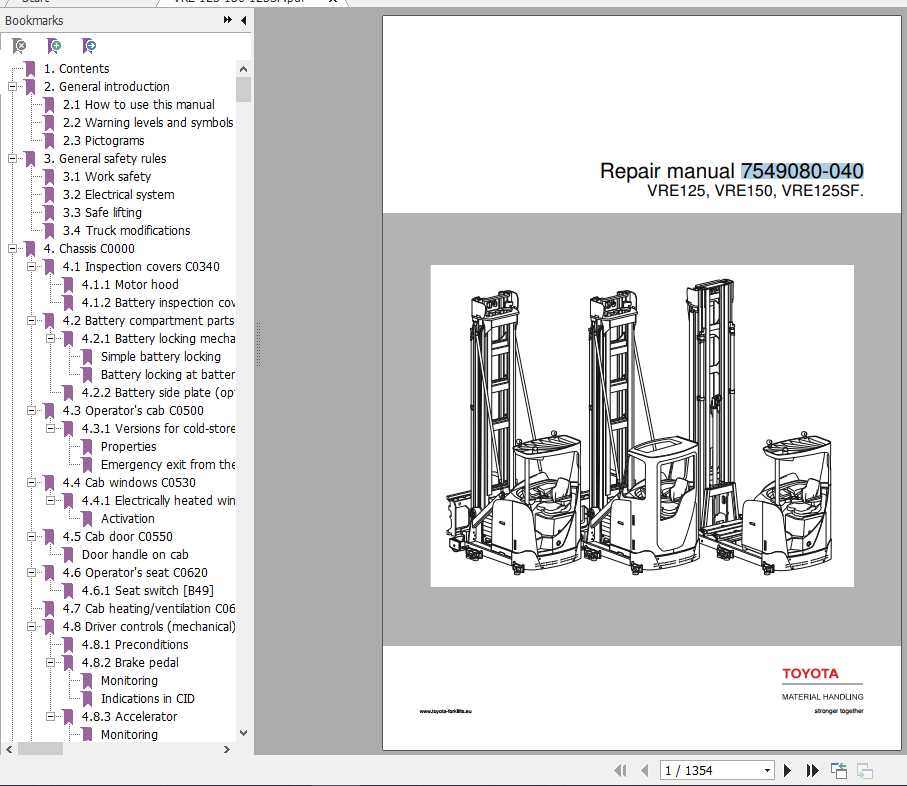The width and height of the screenshot is (907, 786).
Task: Jump to the last page icon
Action: click(811, 770)
